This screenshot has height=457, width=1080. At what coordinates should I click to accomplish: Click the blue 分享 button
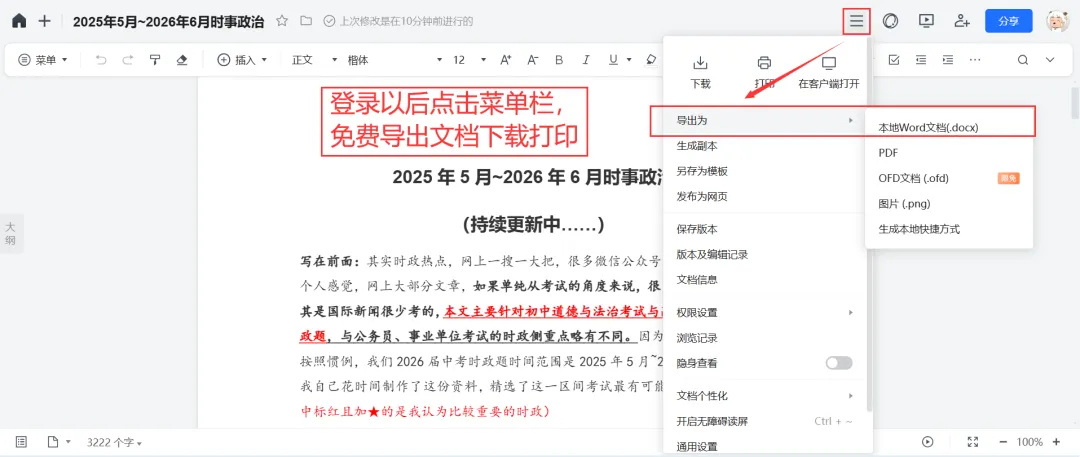coord(1008,21)
